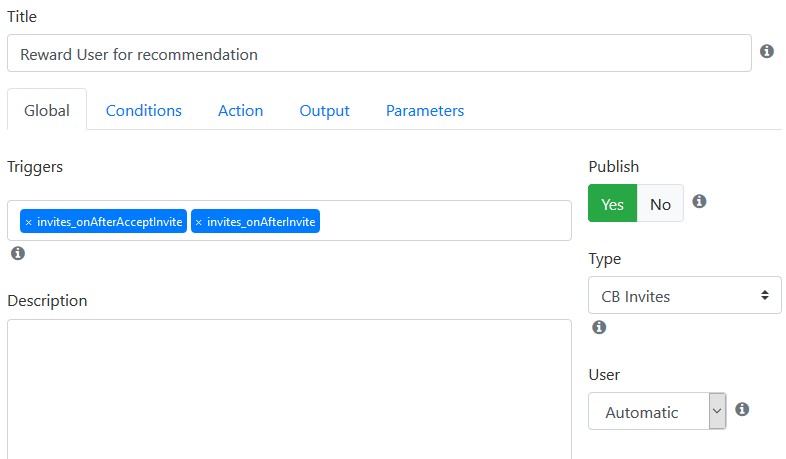This screenshot has width=786, height=459.
Task: Remove the invites_onAfterInvite trigger tag
Action: click(199, 222)
